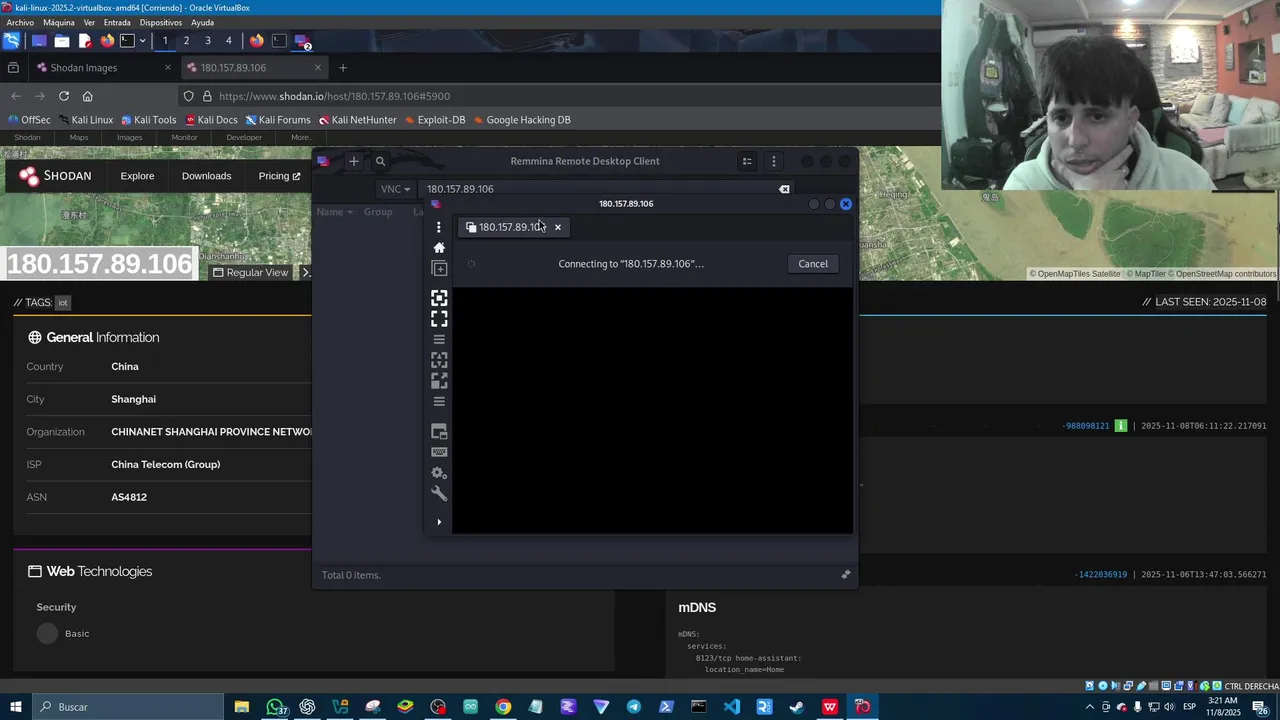Launch terminal emulator from Kali panel
Viewport: 1280px width, 720px height.
127,41
